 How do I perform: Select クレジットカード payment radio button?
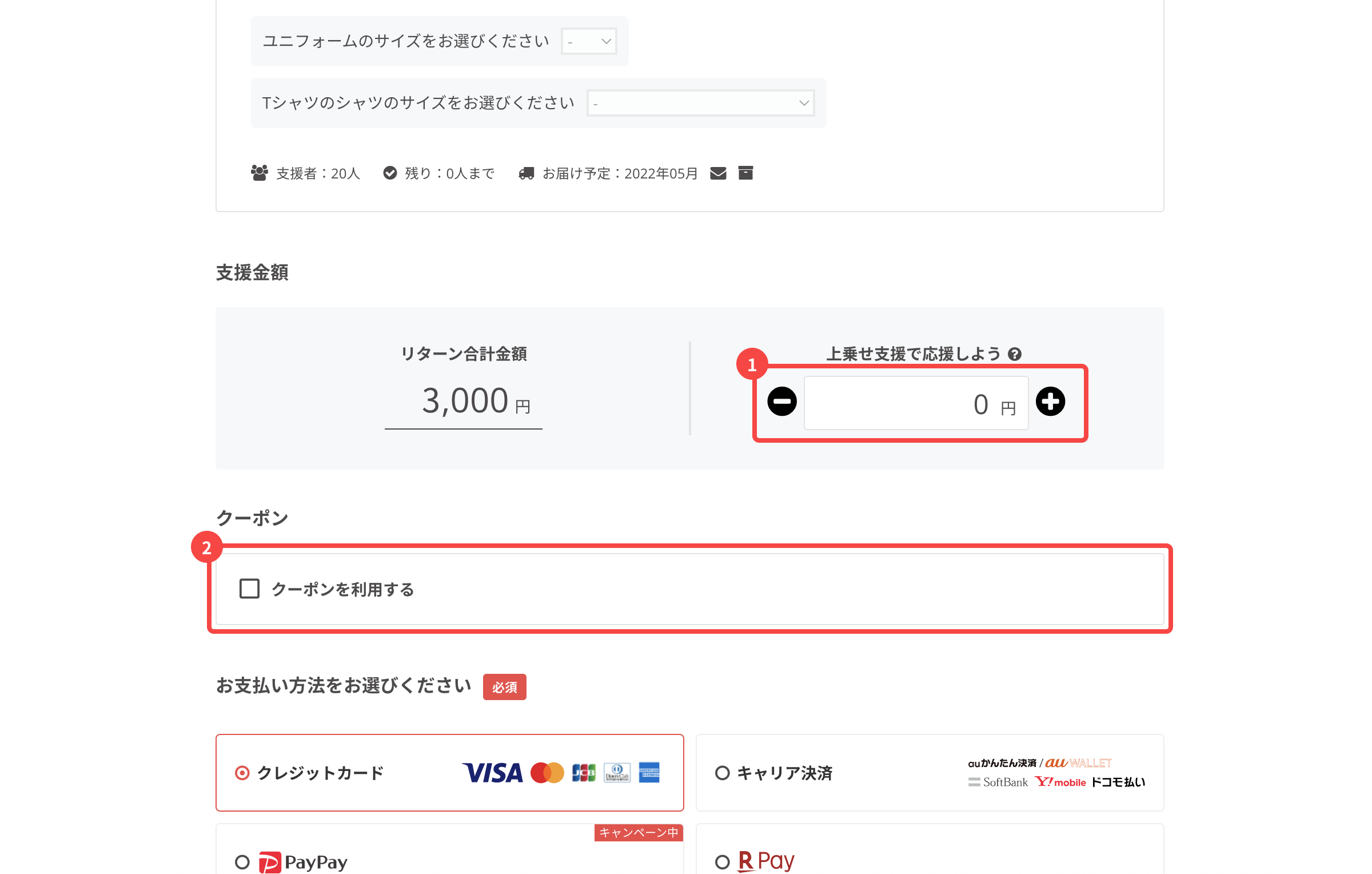click(x=242, y=773)
